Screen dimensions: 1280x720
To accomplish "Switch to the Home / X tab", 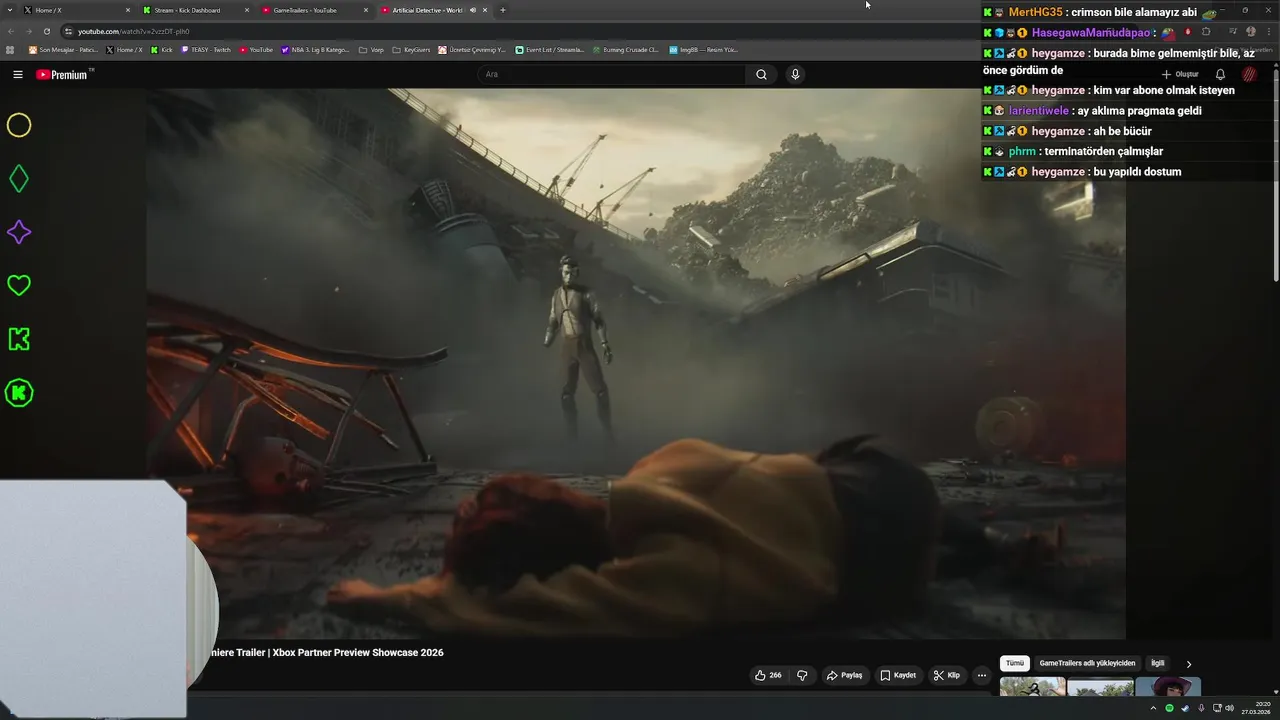I will pyautogui.click(x=75, y=10).
